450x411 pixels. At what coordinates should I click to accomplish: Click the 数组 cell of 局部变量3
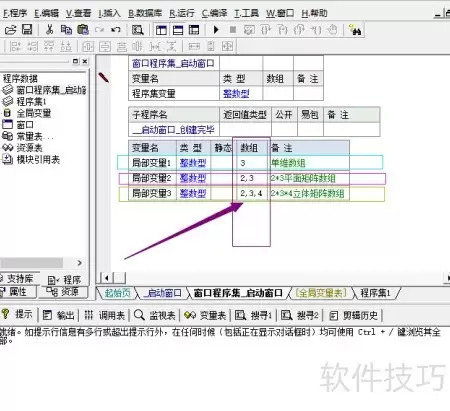coord(251,193)
